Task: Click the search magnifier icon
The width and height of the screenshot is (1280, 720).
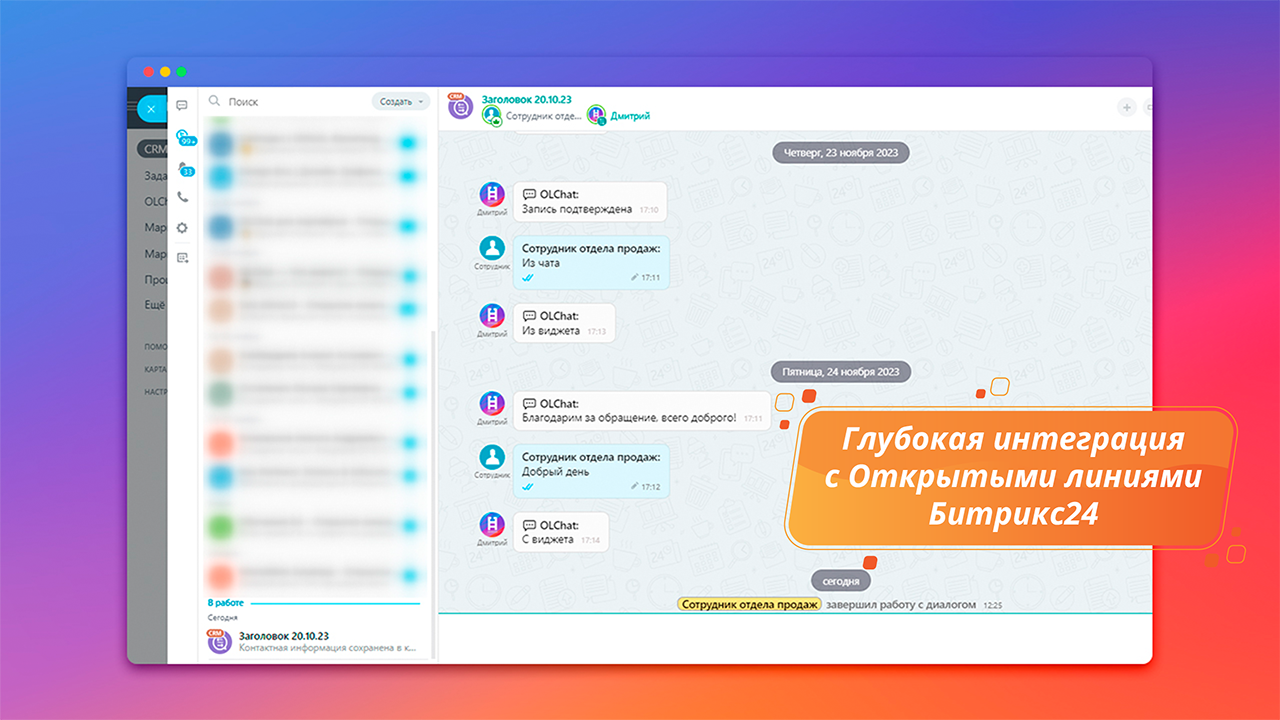Action: click(214, 102)
